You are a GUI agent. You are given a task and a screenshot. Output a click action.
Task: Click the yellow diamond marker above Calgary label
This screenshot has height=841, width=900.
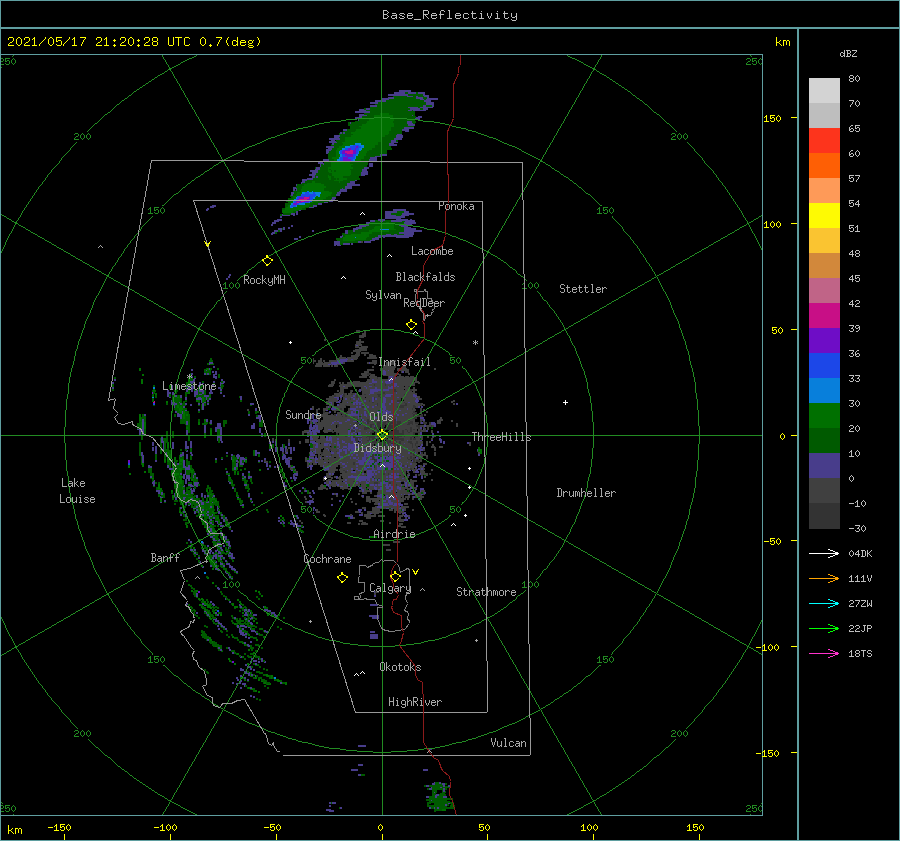click(x=395, y=576)
